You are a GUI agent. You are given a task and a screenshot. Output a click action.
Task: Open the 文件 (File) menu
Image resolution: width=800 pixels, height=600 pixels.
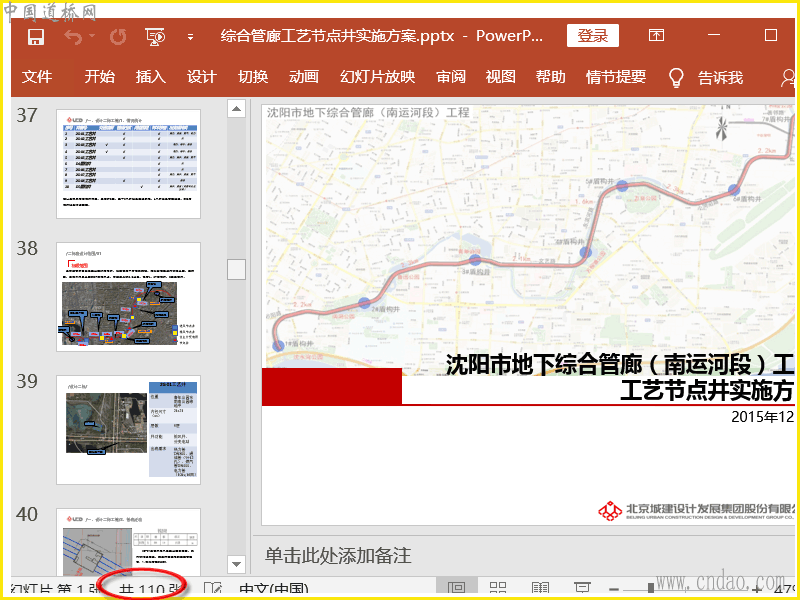(37, 77)
